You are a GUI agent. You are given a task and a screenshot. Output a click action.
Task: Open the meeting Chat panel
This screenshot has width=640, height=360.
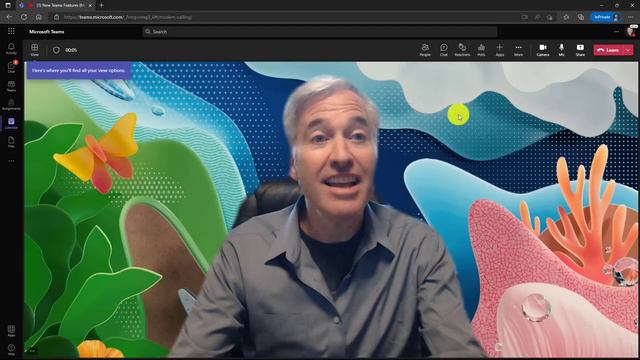coord(444,50)
